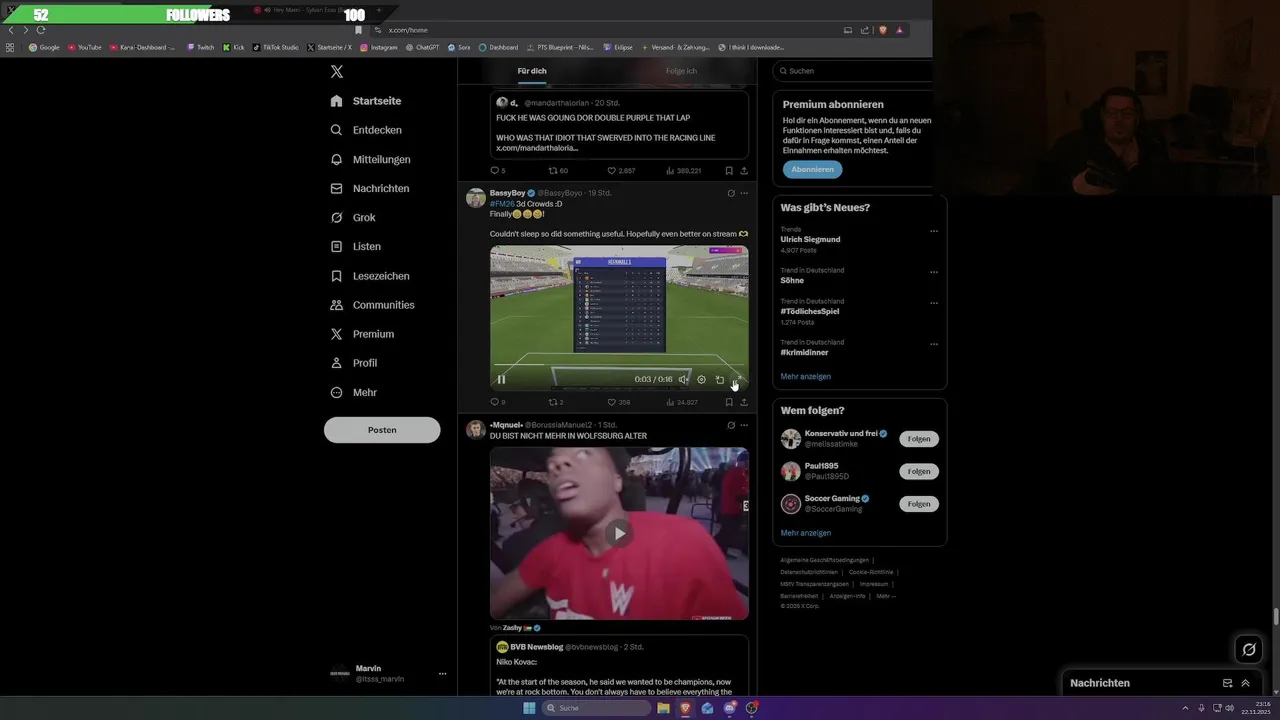The width and height of the screenshot is (1280, 720).
Task: Open Profil in the sidebar
Action: pos(354,363)
